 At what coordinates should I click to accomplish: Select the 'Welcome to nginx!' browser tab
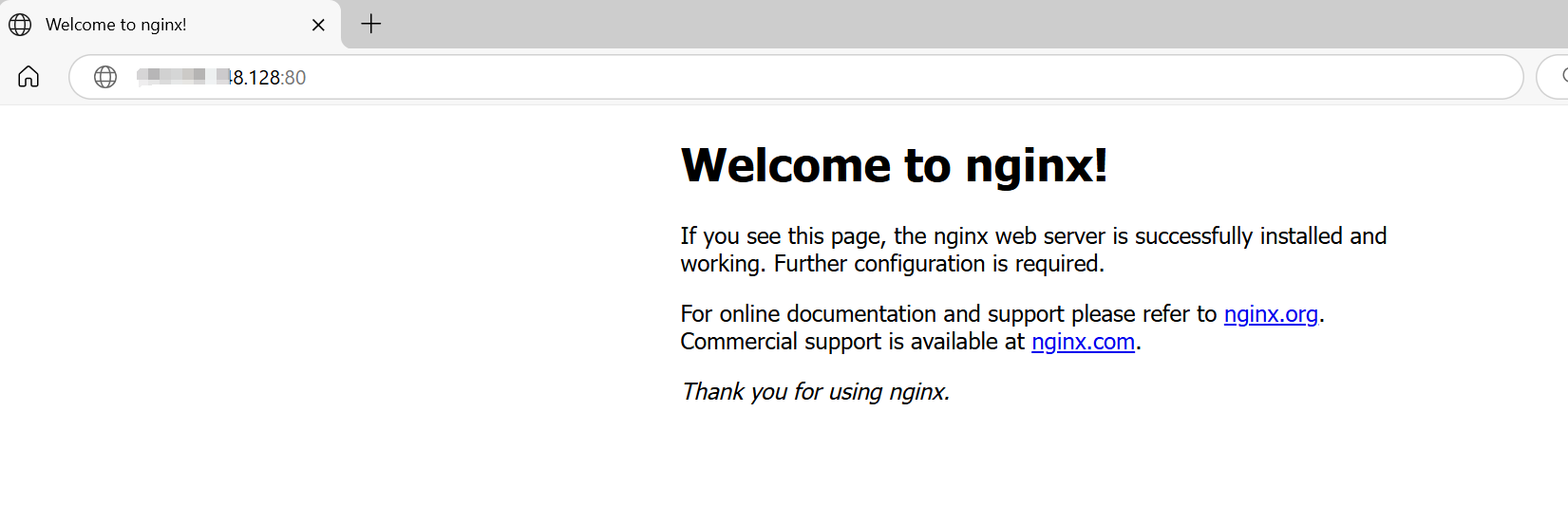[171, 25]
